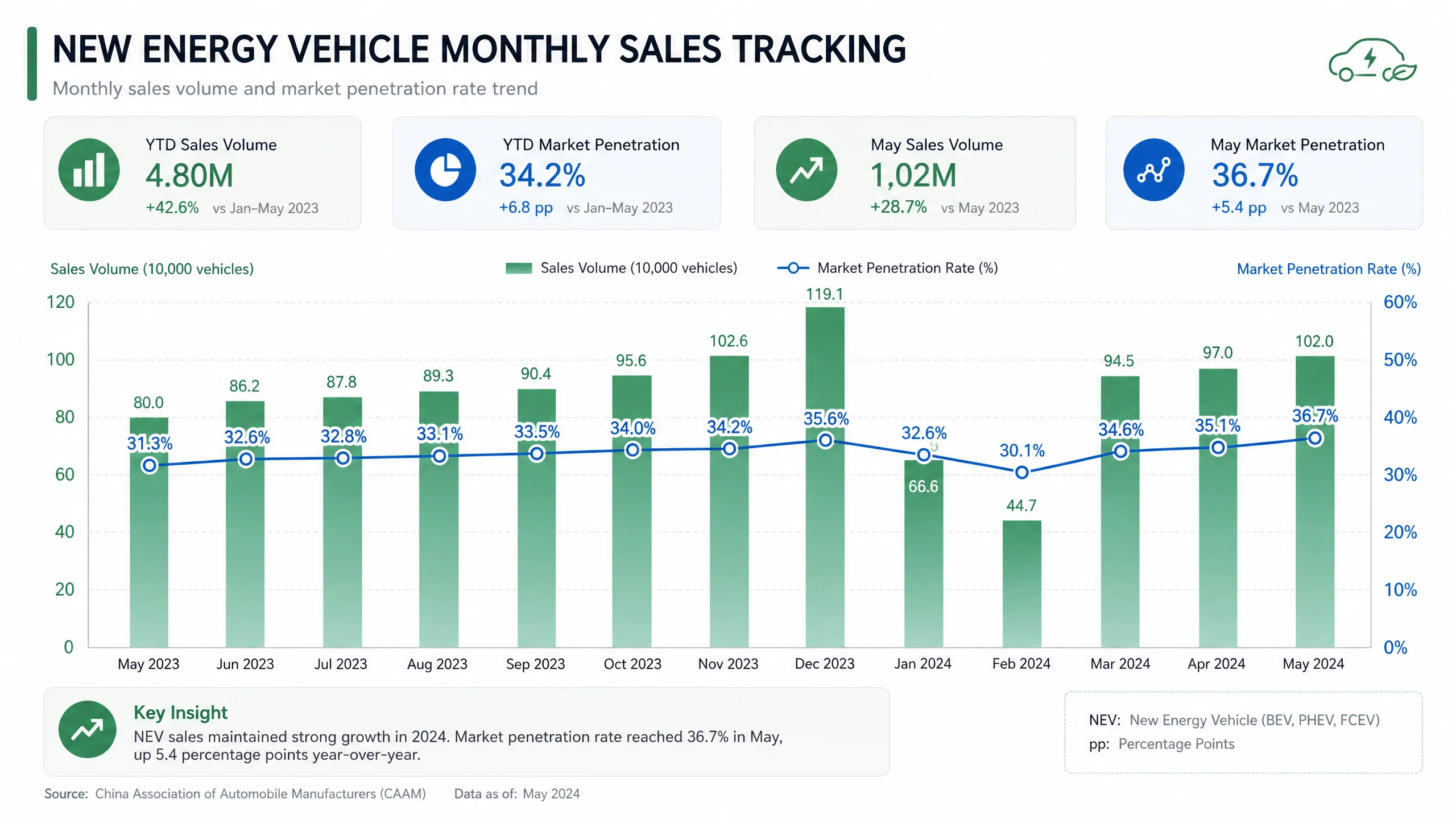The width and height of the screenshot is (1456, 819).
Task: Click the May 2024 penetration data point
Action: tap(1314, 438)
